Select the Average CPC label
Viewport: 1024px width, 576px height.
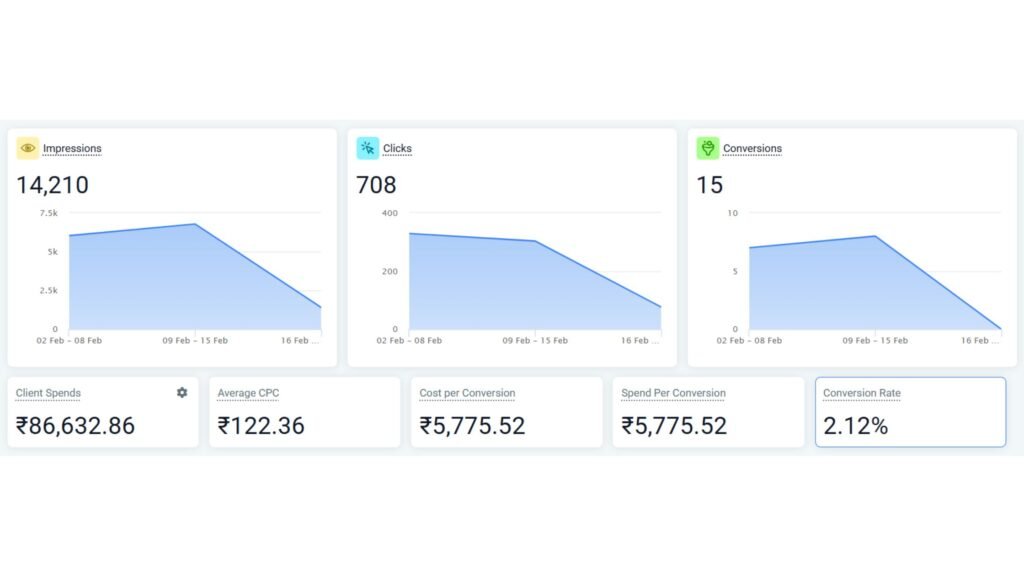tap(248, 393)
